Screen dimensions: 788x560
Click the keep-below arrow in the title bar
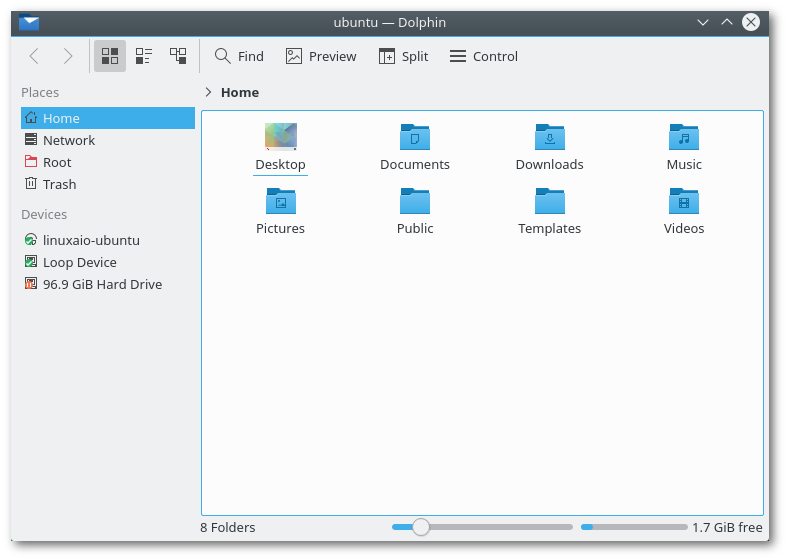703,22
